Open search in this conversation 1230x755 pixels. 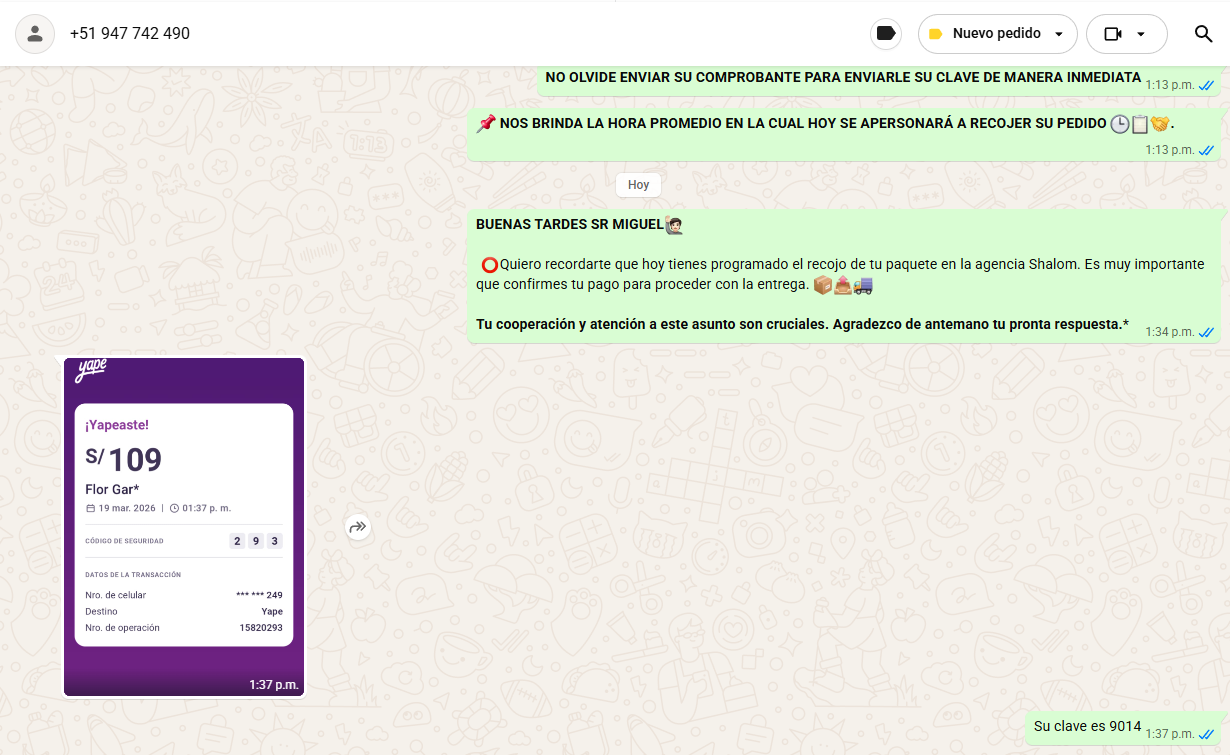[x=1204, y=34]
